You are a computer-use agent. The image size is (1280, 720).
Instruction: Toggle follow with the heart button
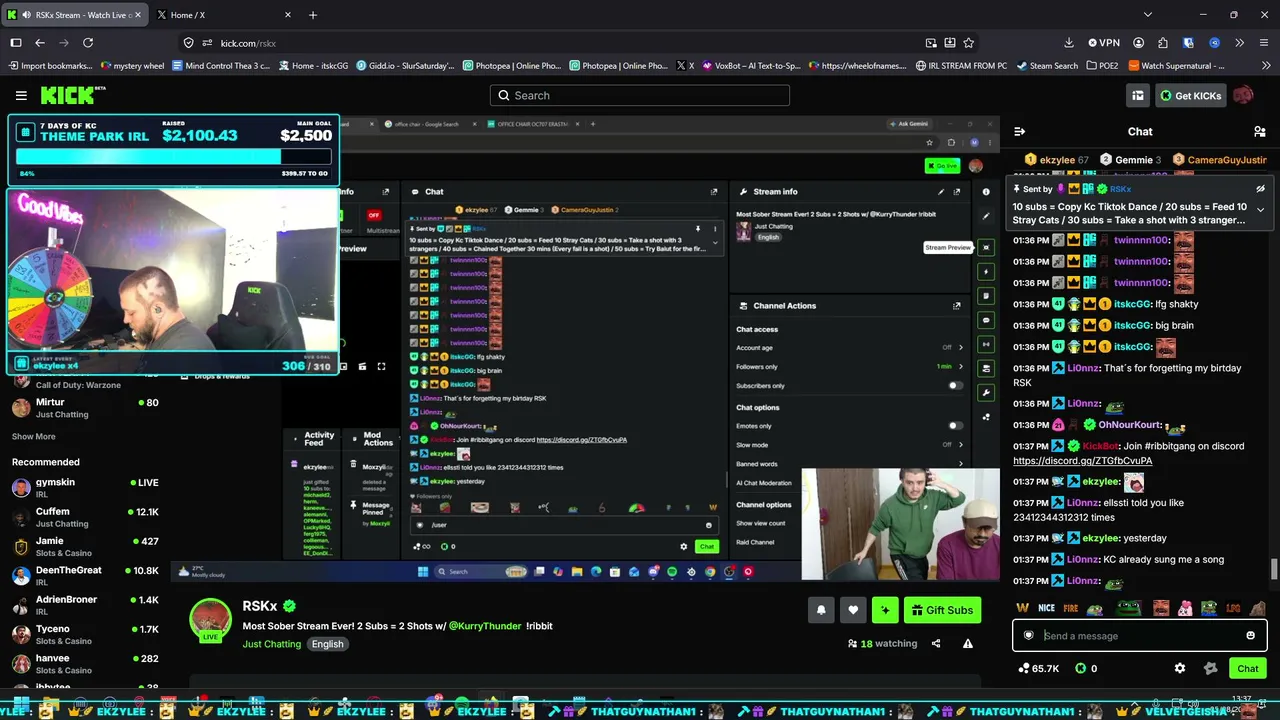[853, 610]
